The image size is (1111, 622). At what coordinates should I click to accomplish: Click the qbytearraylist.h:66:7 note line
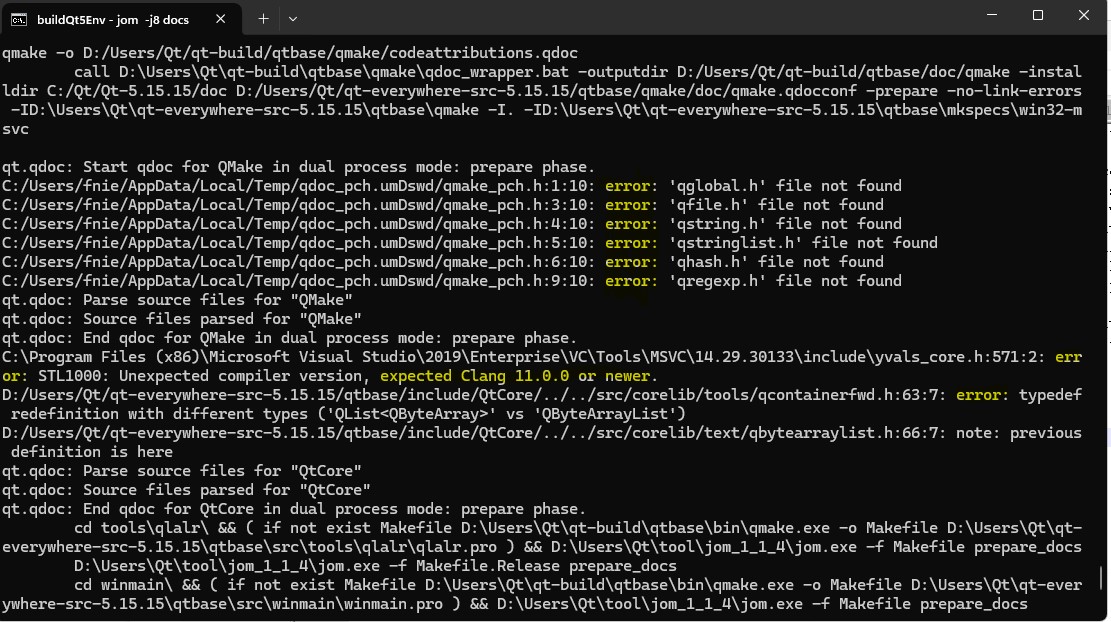[542, 442]
